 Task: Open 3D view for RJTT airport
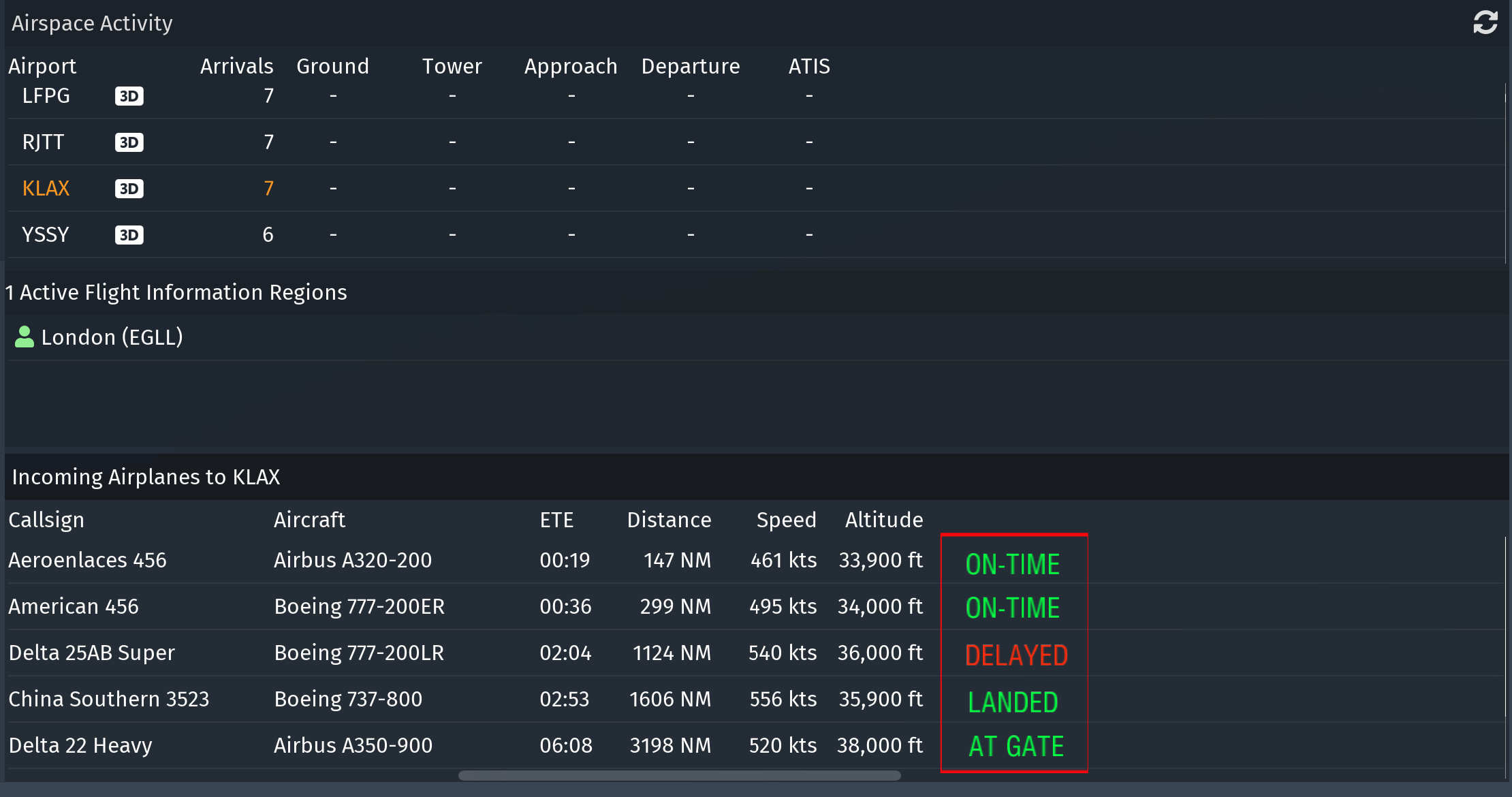coord(129,142)
